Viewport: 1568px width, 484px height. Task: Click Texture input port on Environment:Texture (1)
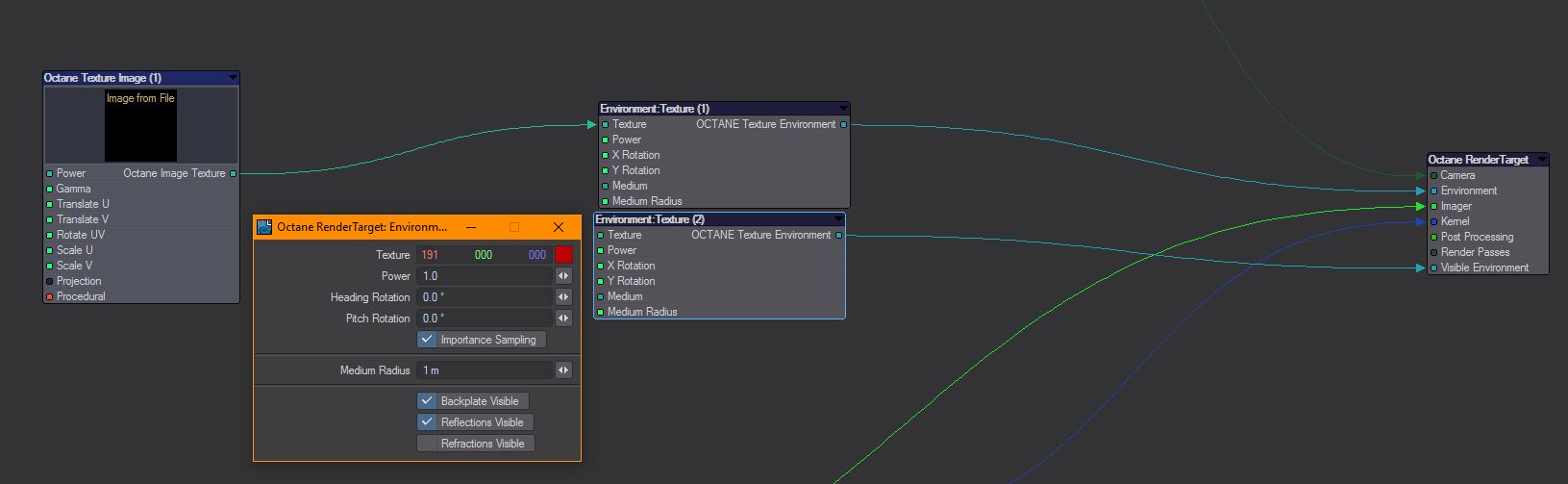pos(605,125)
